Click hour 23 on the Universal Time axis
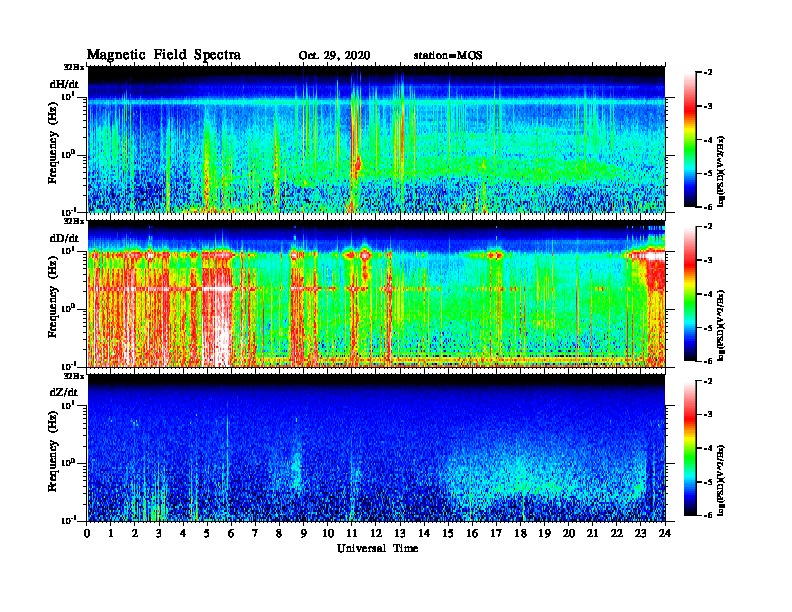The image size is (792, 612). (641, 534)
